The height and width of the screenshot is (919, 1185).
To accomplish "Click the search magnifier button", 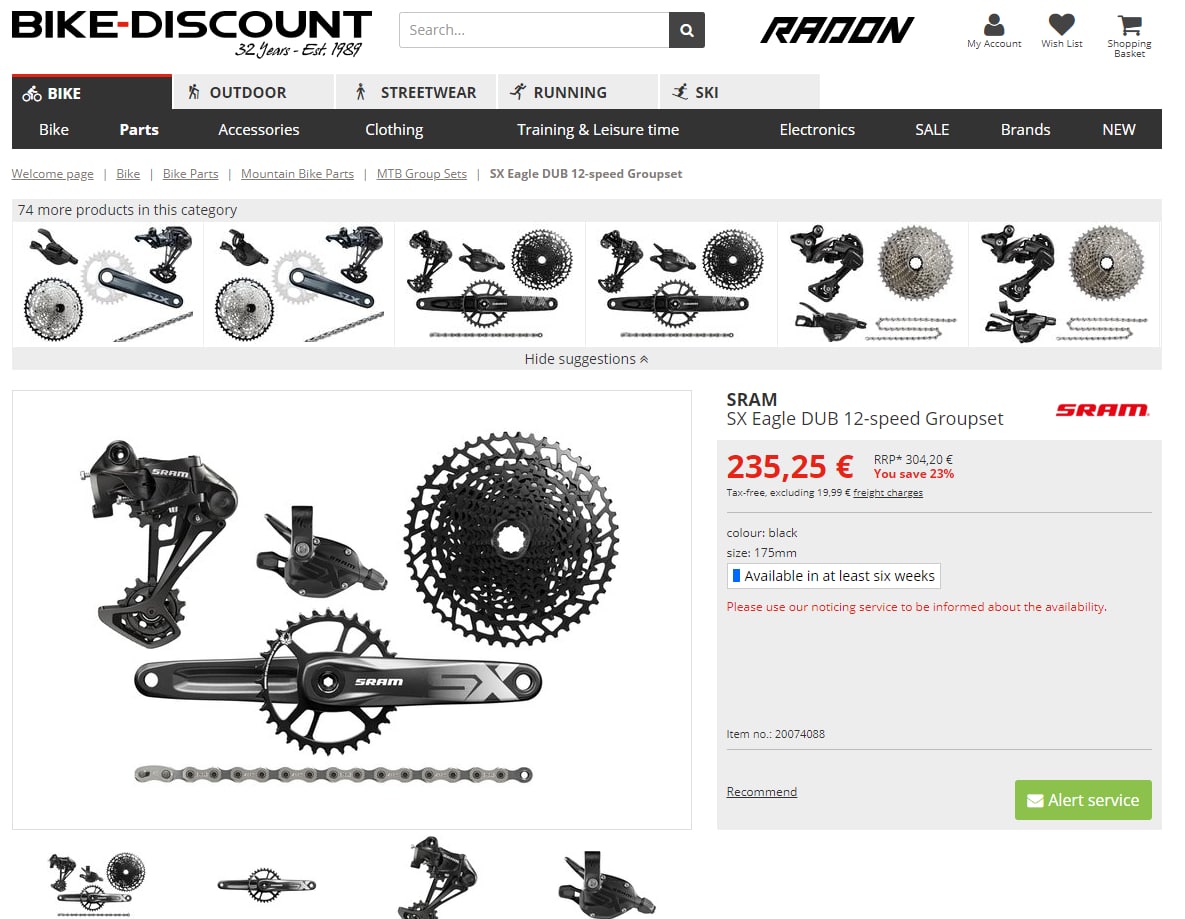I will tap(686, 30).
